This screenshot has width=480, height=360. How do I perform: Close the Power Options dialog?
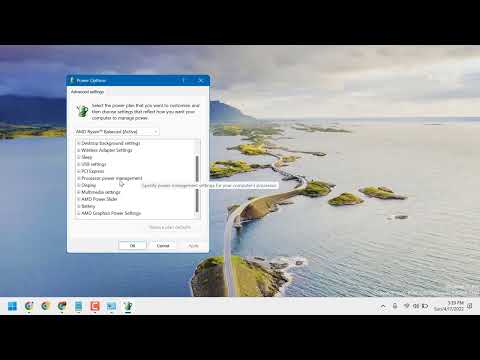tap(201, 80)
